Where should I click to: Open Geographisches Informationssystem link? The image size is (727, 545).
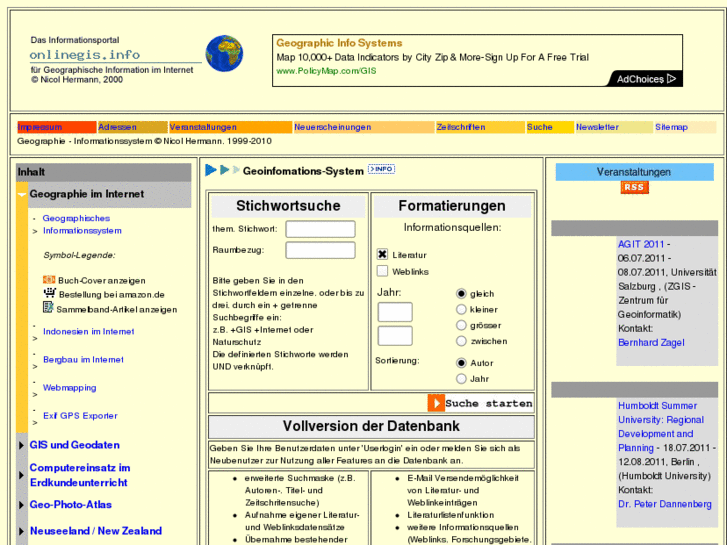(x=82, y=224)
